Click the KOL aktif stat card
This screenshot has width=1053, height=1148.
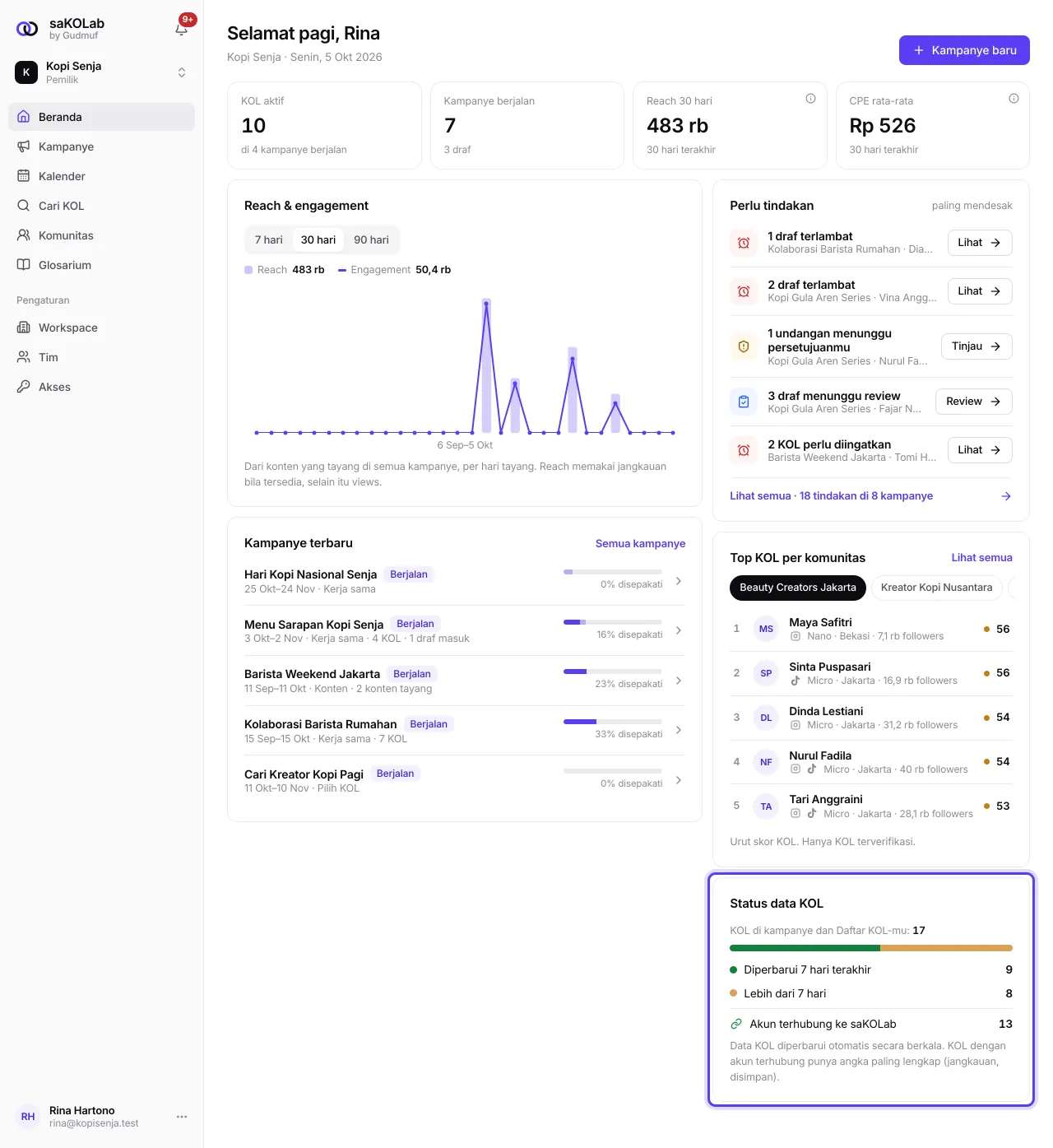click(324, 126)
